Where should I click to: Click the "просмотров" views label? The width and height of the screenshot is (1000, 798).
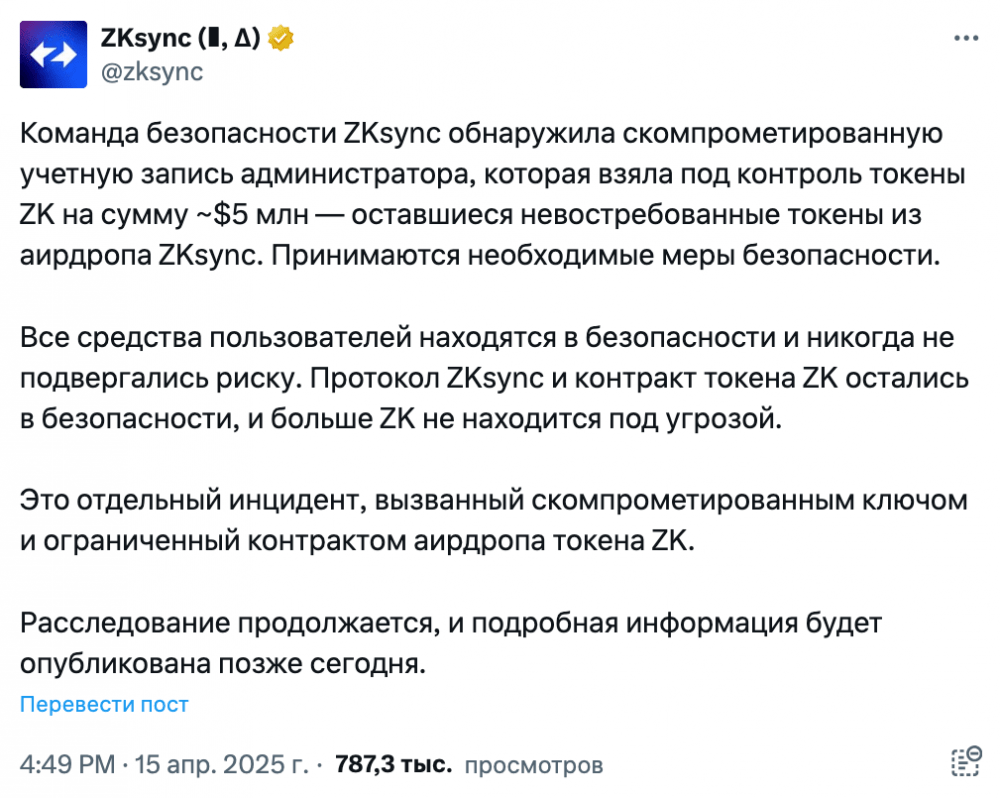[x=533, y=765]
